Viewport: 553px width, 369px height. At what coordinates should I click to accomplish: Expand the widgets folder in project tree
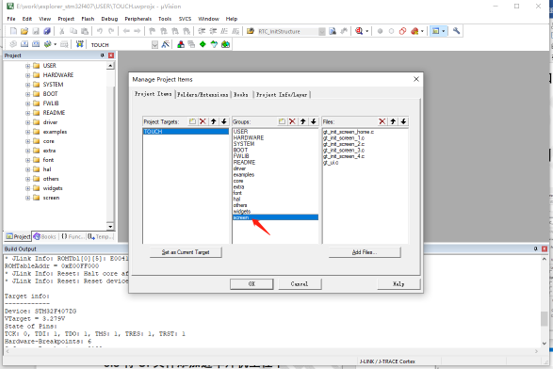(x=28, y=188)
